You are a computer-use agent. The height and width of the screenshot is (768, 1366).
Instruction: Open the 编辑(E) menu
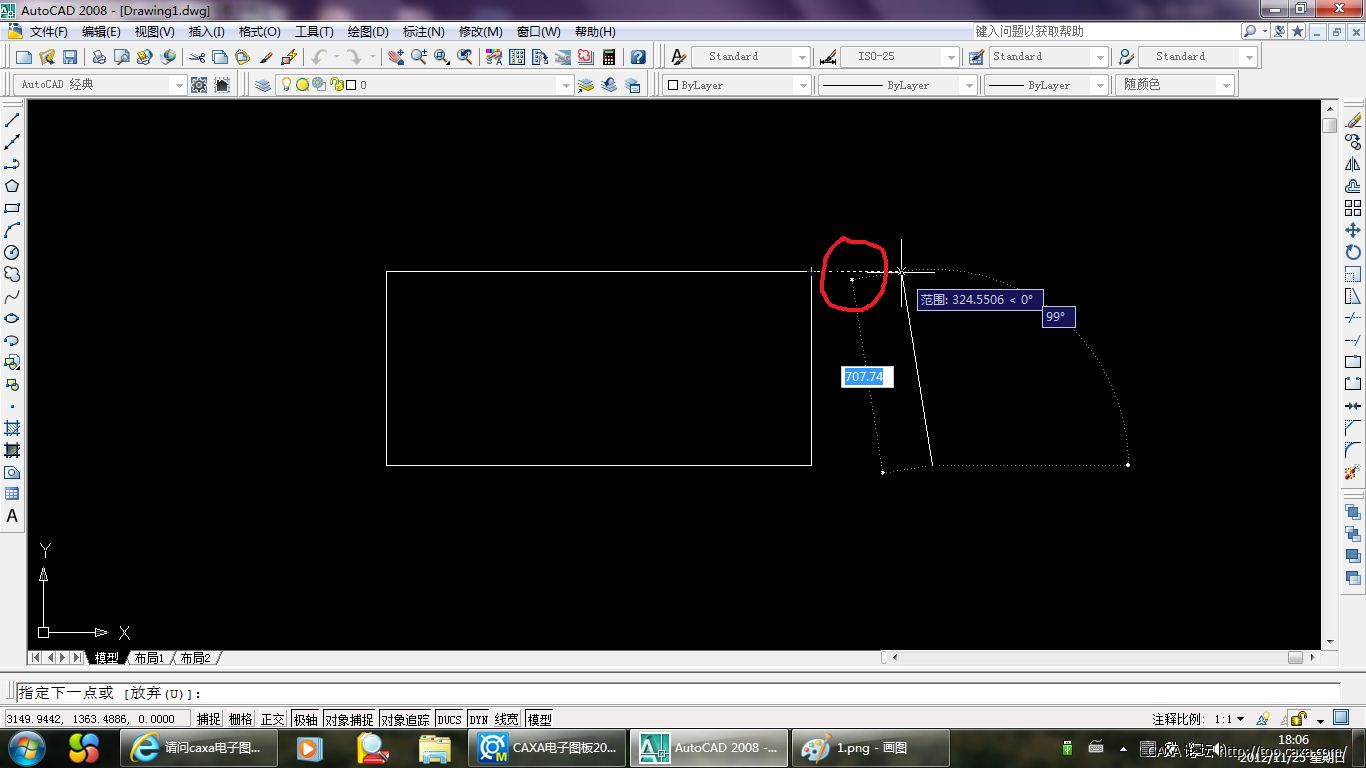101,31
